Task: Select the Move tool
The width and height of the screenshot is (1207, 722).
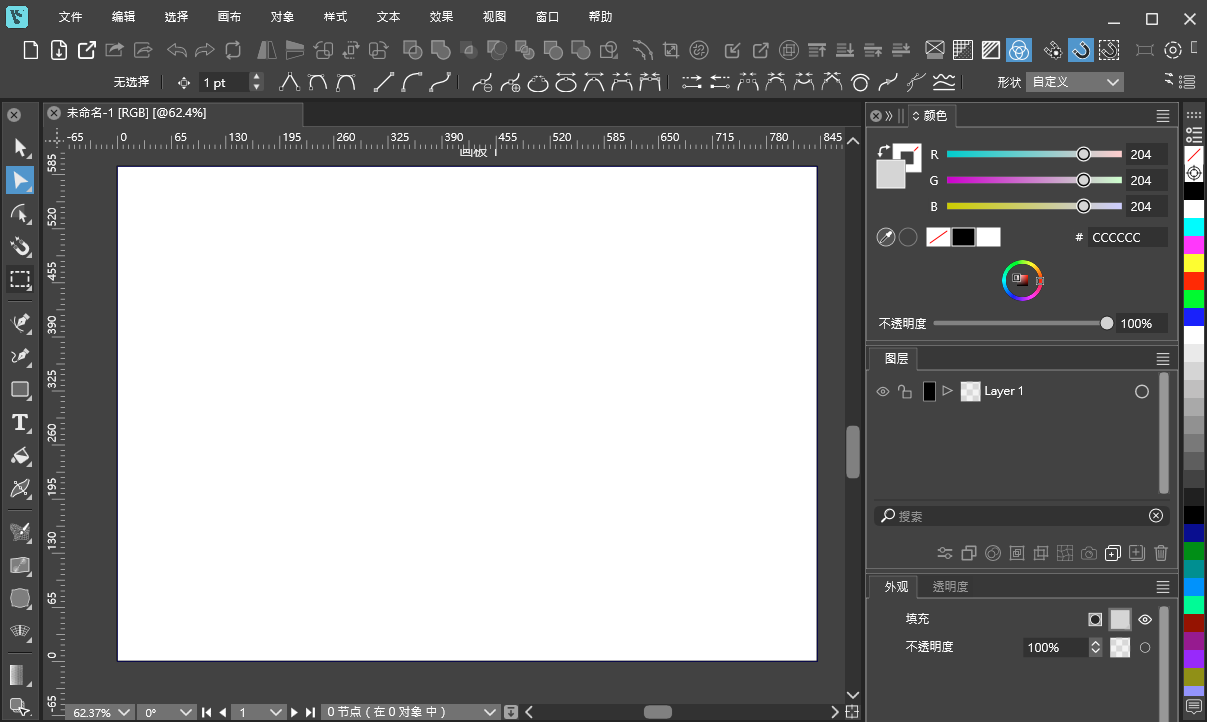Action: tap(20, 147)
